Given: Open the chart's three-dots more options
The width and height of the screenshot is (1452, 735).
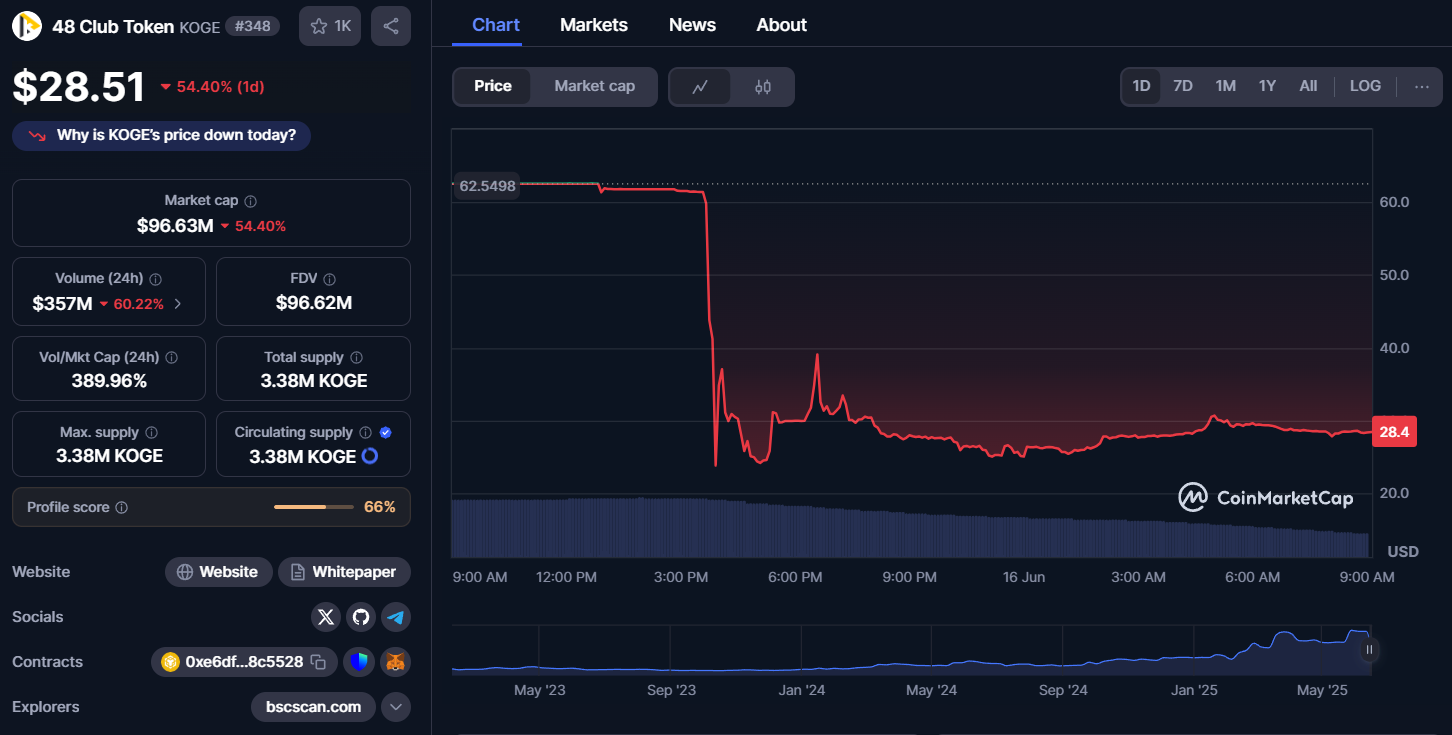Looking at the screenshot, I should click(1422, 86).
